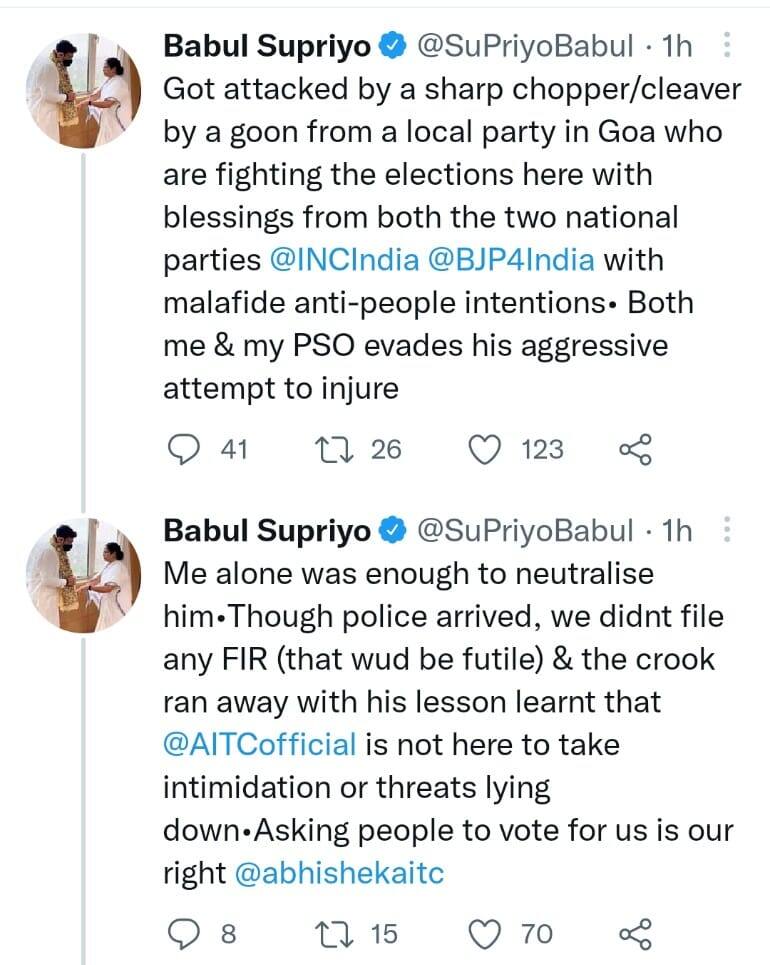The height and width of the screenshot is (965, 770).
Task: Open the @INCIndia mention link
Action: coord(345,260)
